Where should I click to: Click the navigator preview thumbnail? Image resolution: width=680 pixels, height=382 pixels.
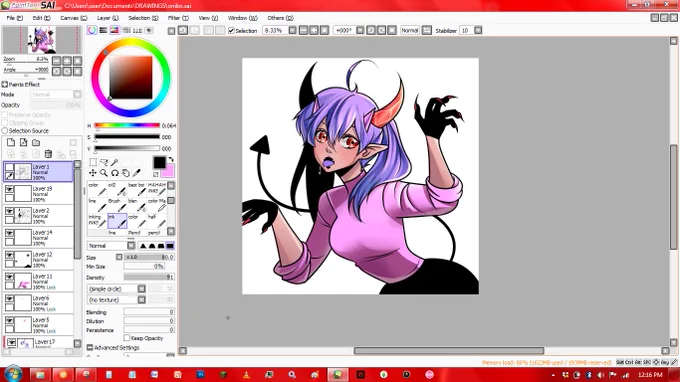(x=42, y=40)
